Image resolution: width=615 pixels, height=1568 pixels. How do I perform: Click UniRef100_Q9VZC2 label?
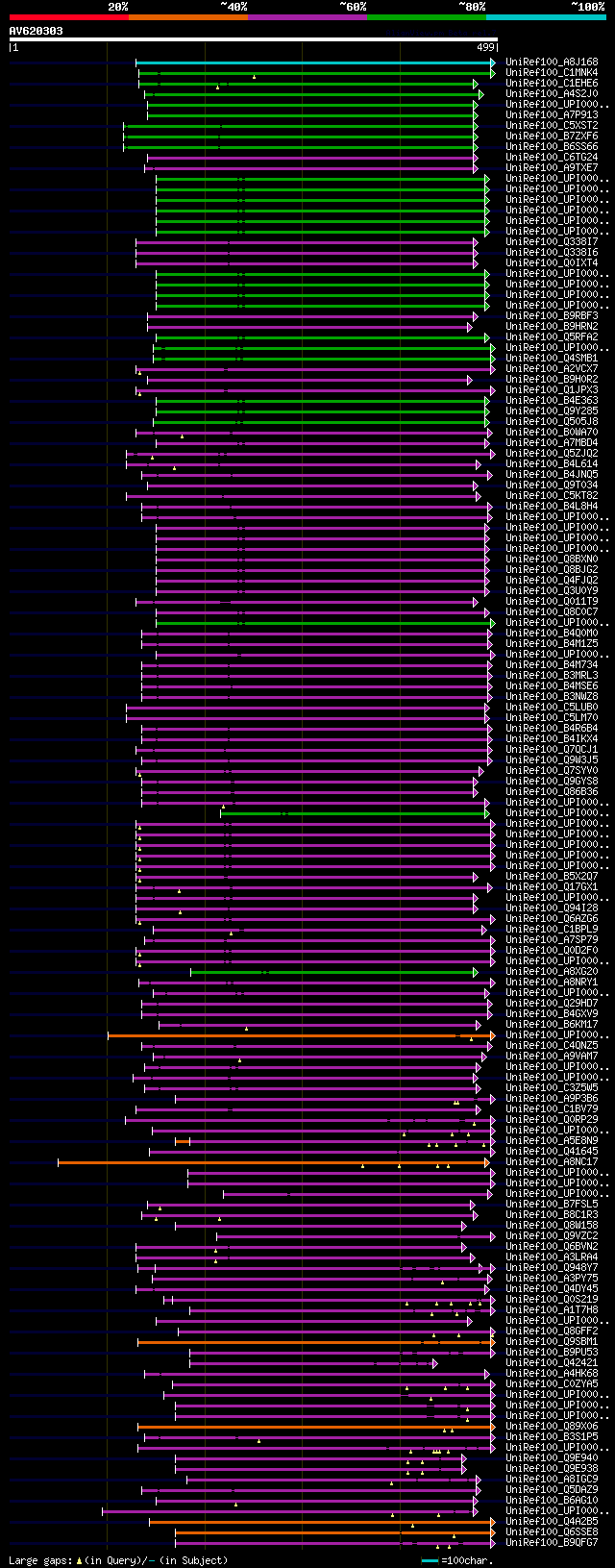[x=552, y=1235]
